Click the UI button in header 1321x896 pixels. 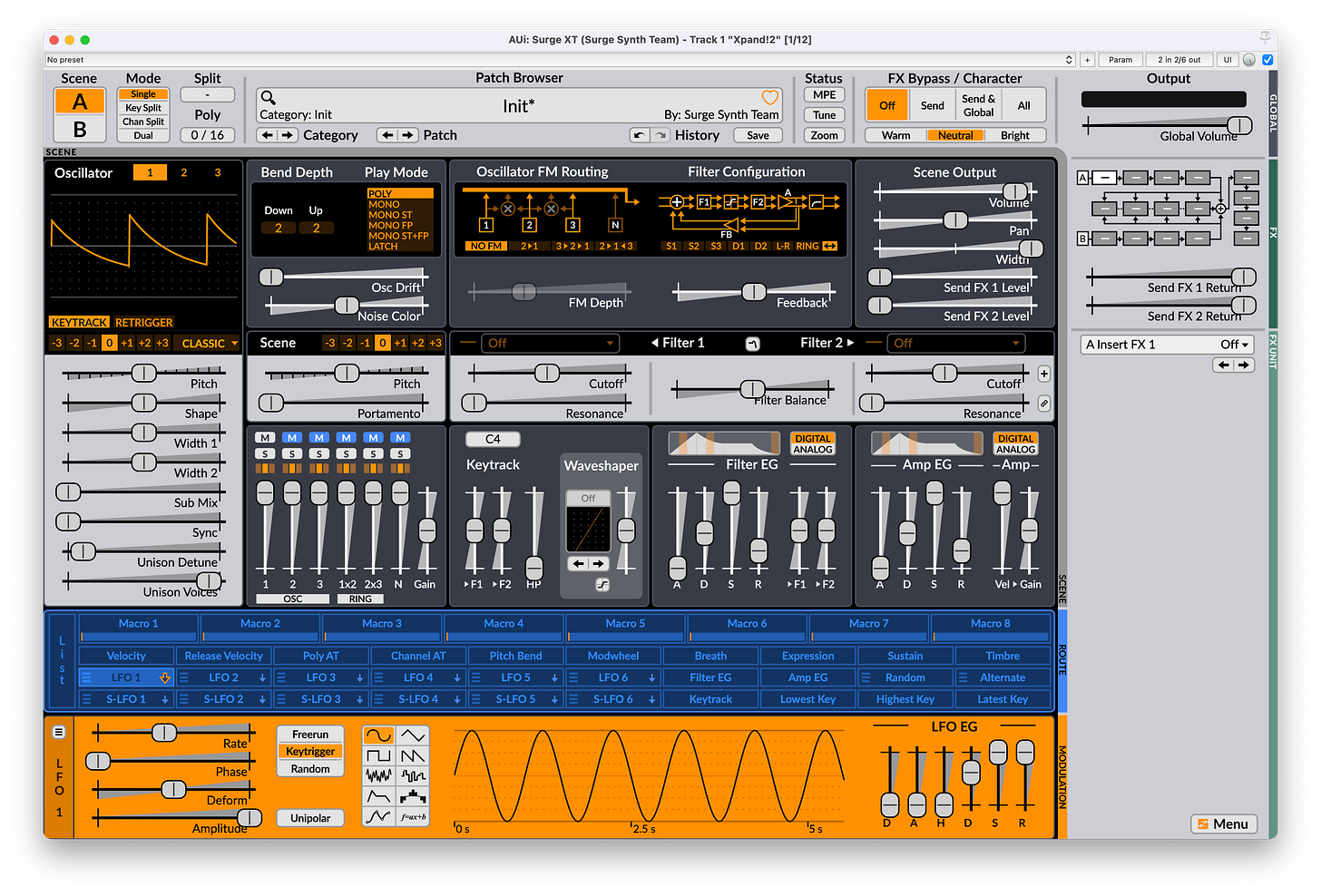click(1228, 60)
